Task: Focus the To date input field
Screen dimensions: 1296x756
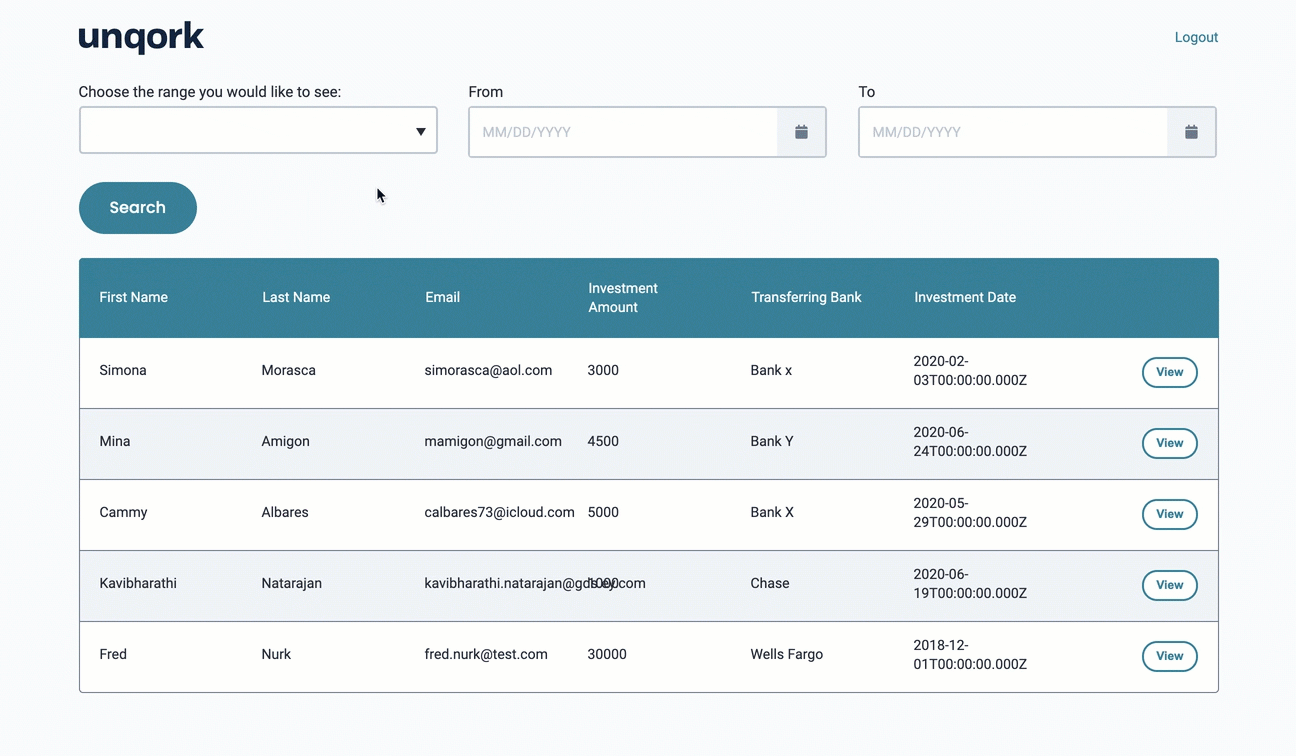Action: pyautogui.click(x=1013, y=132)
